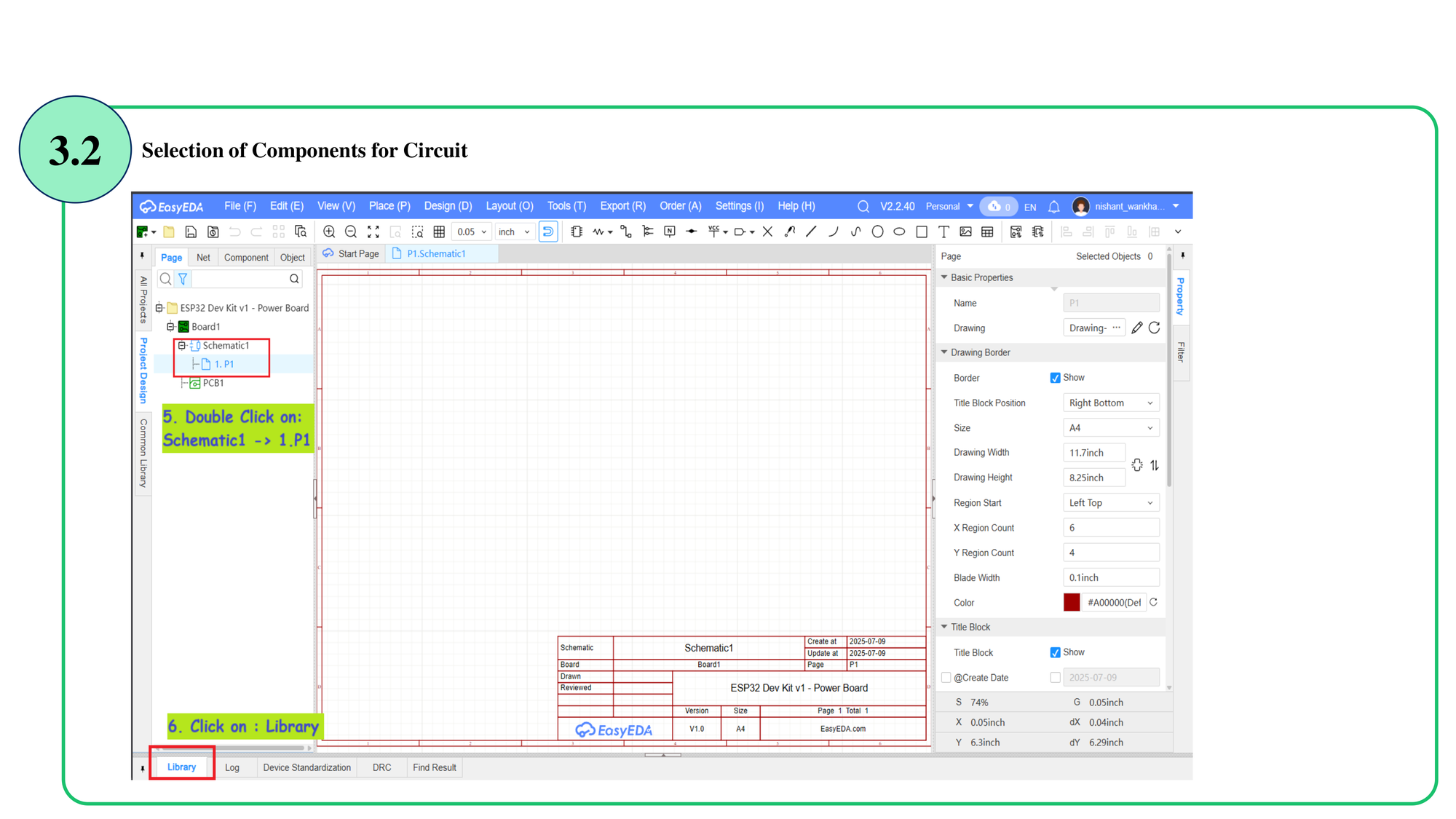
Task: Uncheck the Border Show checkbox
Action: pos(1055,378)
